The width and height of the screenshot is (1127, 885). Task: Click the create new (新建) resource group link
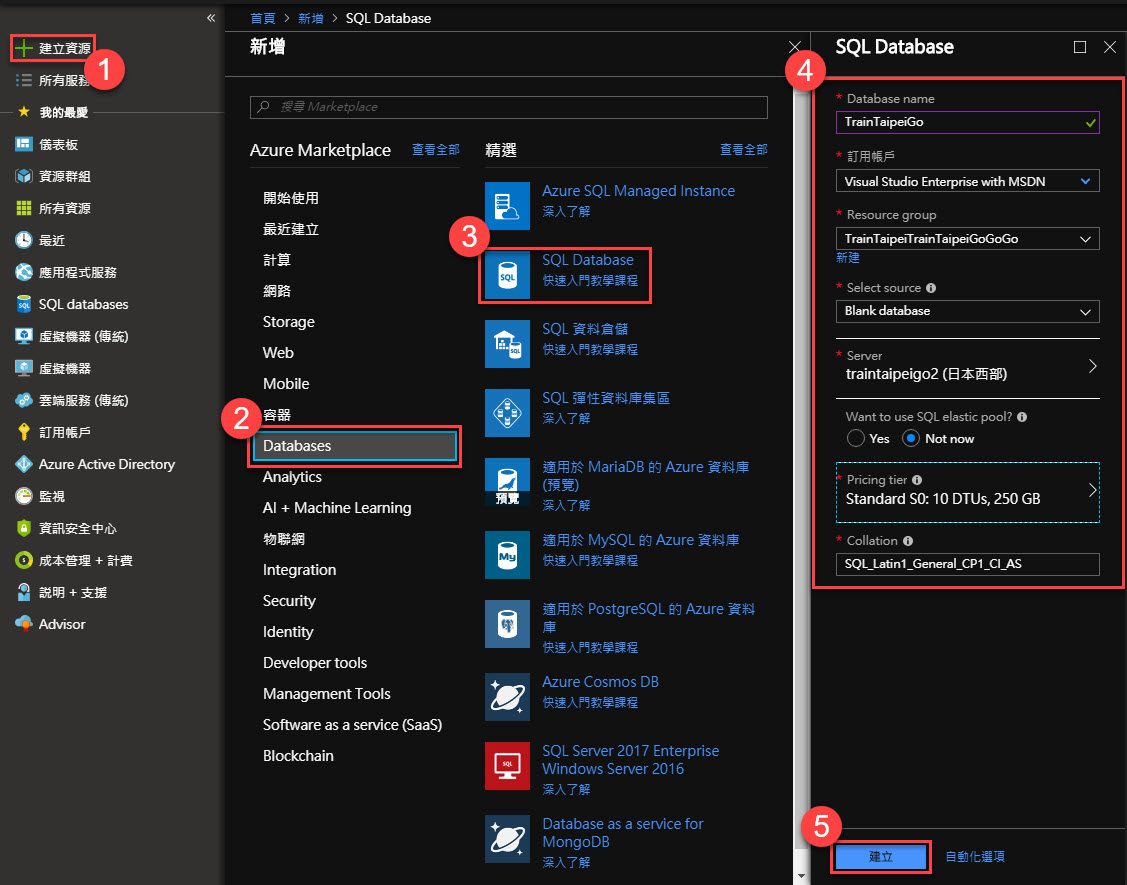click(x=847, y=257)
